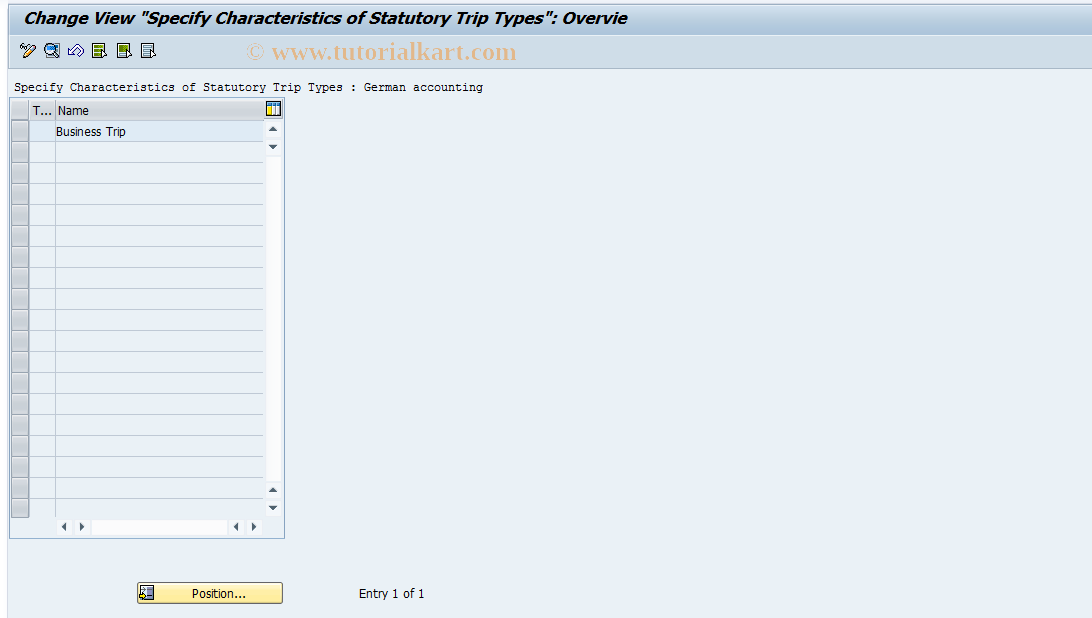
Task: Click the scroll-right arrow next to leftmost arrow
Action: click(x=81, y=527)
